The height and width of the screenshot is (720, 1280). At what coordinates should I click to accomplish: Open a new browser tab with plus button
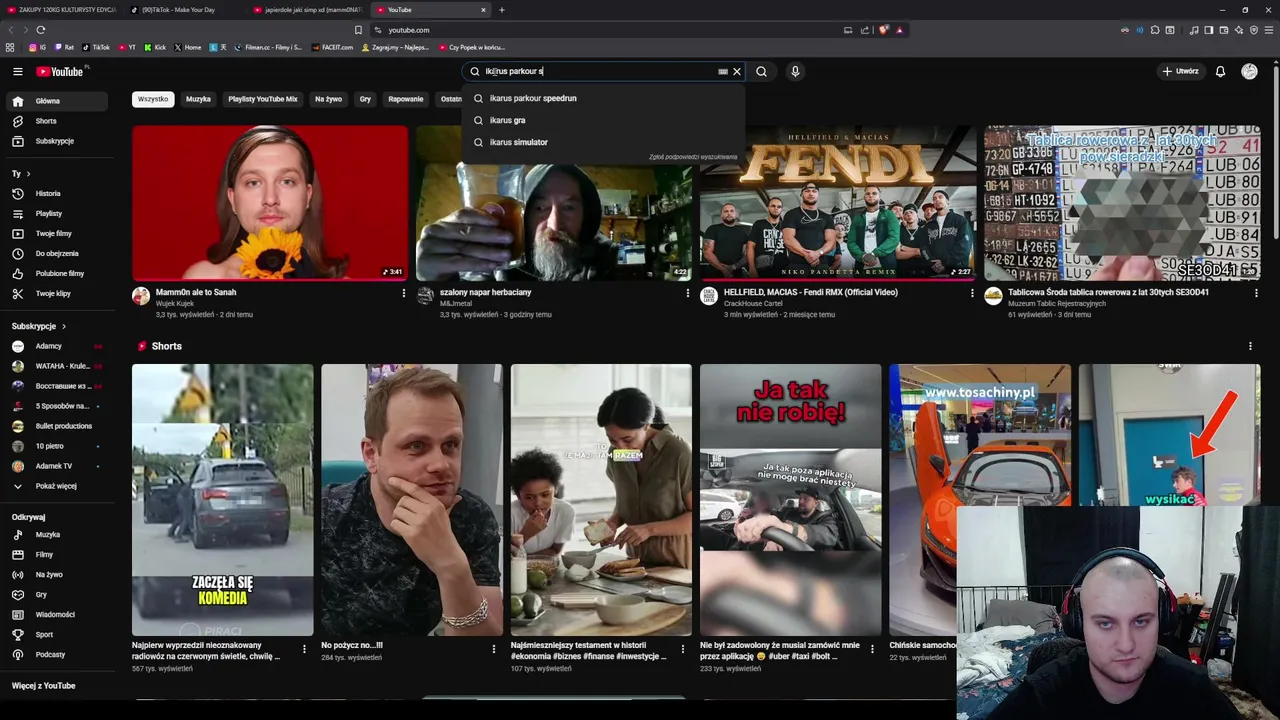click(502, 10)
